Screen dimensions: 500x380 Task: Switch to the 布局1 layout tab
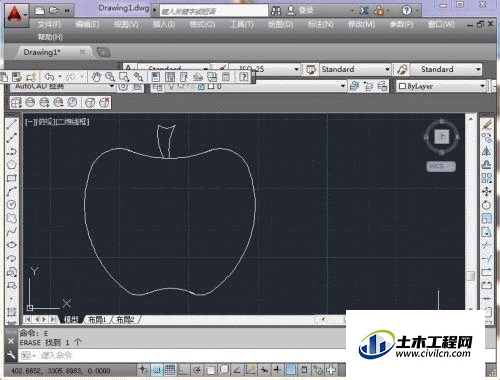click(97, 320)
